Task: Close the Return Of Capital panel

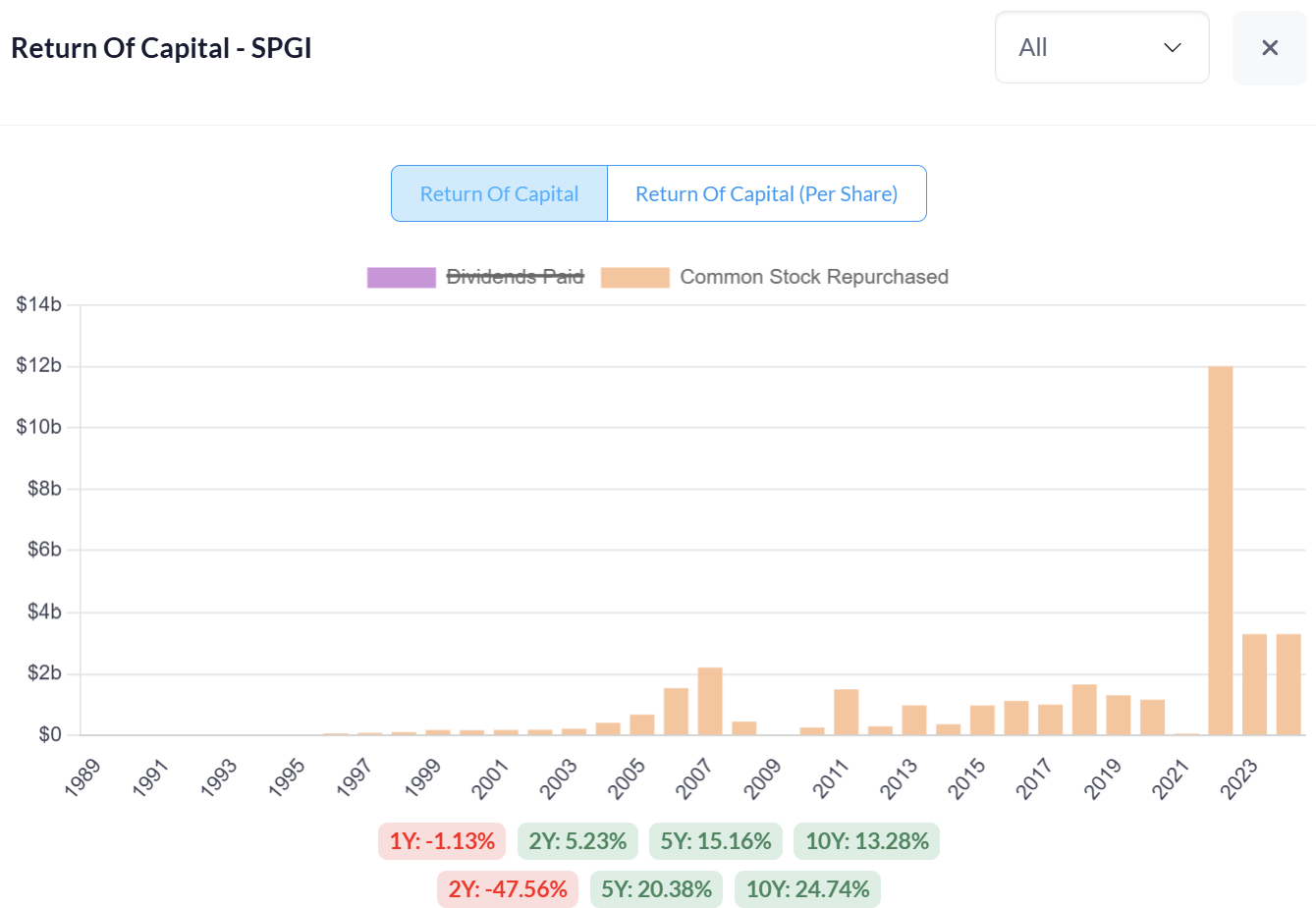Action: coord(1269,48)
